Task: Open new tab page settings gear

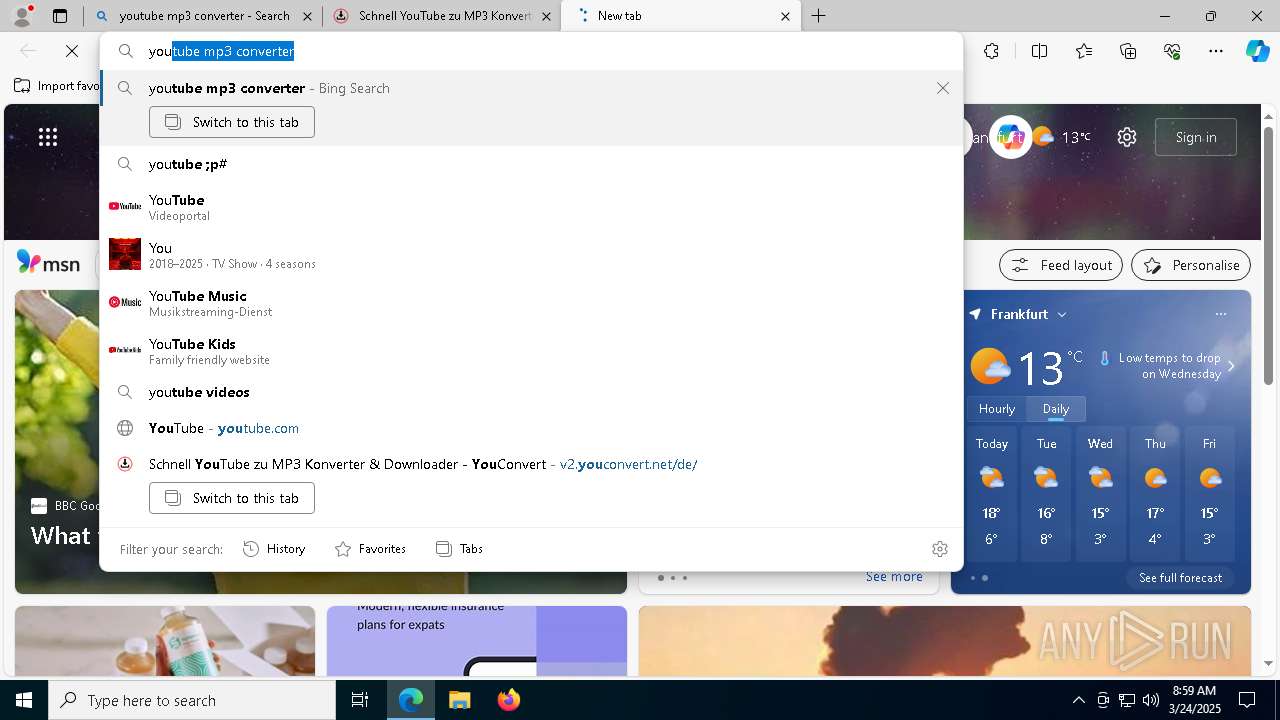Action: pyautogui.click(x=1127, y=137)
